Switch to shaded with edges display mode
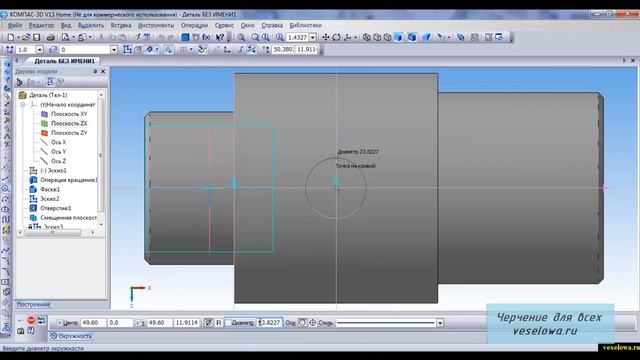 [x=412, y=37]
